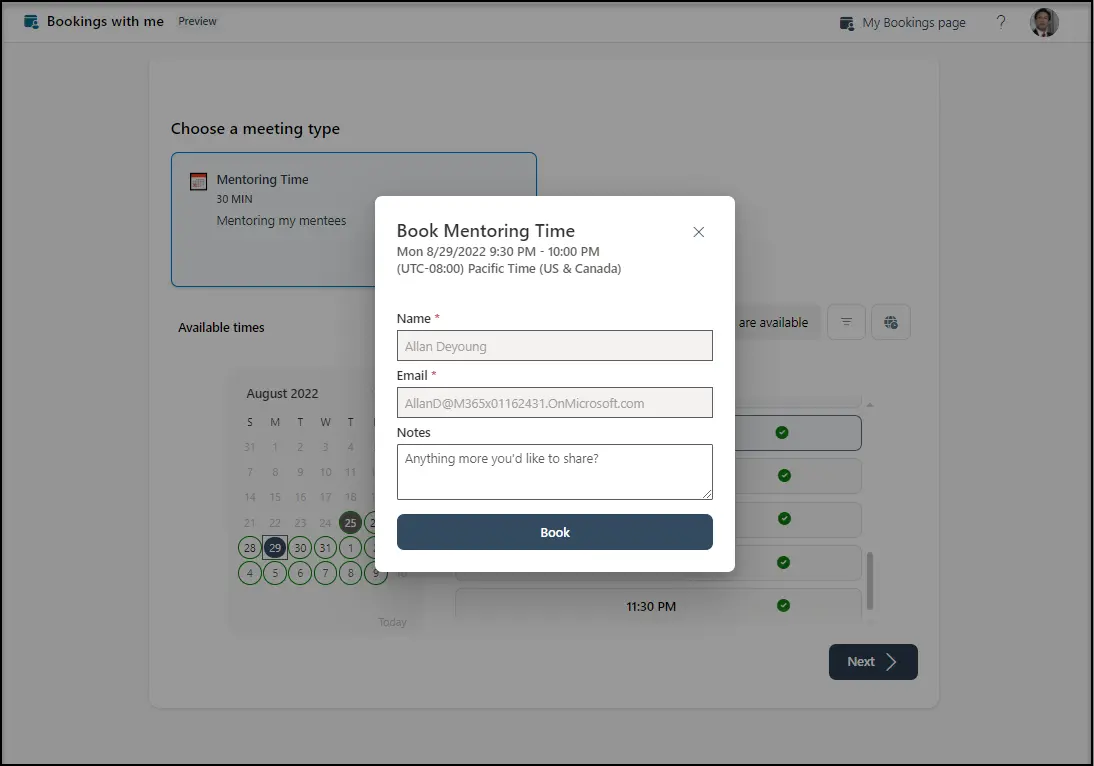Close the Book Mentoring Time dialog

click(x=699, y=232)
